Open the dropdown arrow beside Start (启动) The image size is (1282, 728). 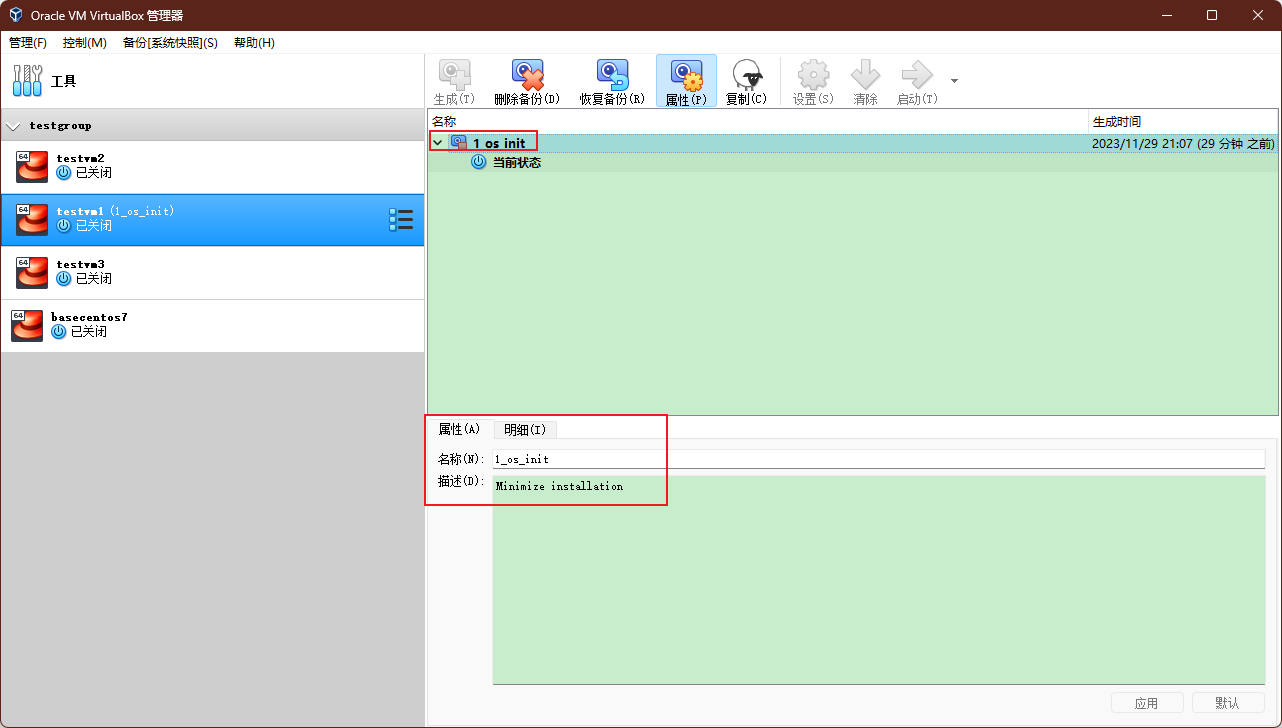pyautogui.click(x=954, y=81)
